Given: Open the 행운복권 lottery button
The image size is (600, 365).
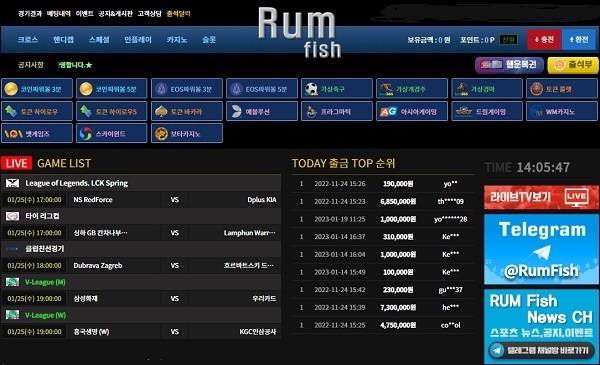Looking at the screenshot, I should (x=509, y=65).
